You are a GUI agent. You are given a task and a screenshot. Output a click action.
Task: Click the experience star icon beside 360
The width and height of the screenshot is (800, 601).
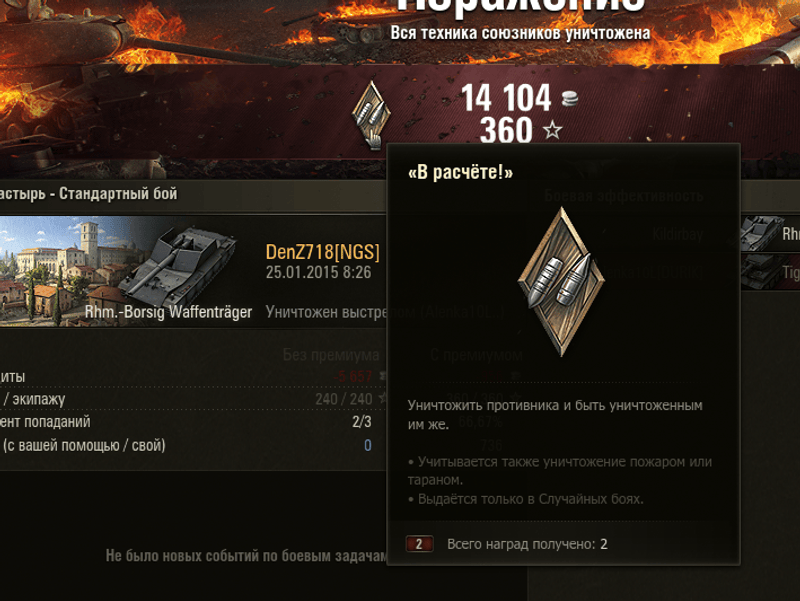552,131
